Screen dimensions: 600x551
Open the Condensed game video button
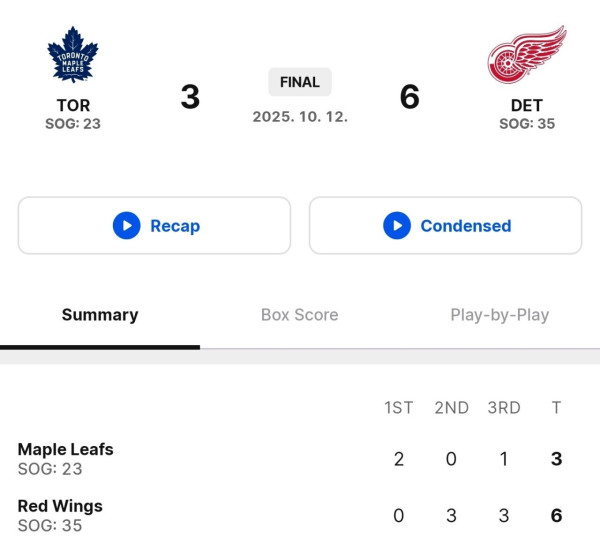[x=445, y=225]
